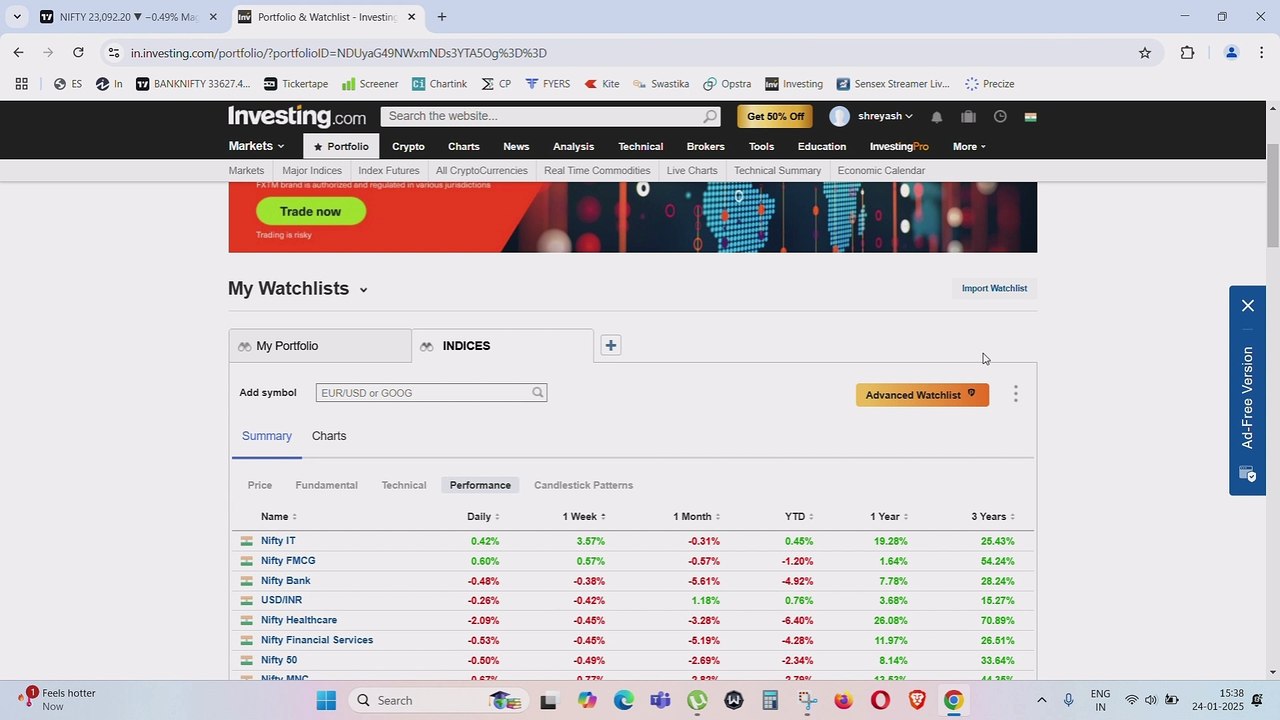Screen dimensions: 1280x720
Task: Sort table by Name column
Action: coord(279,517)
